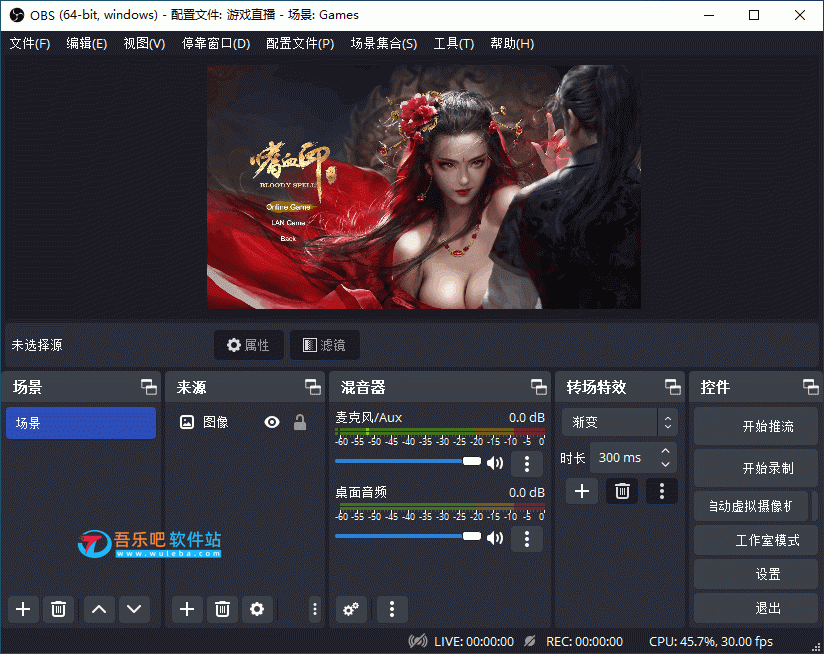Click the image source type icon
824x654 pixels.
pos(187,422)
